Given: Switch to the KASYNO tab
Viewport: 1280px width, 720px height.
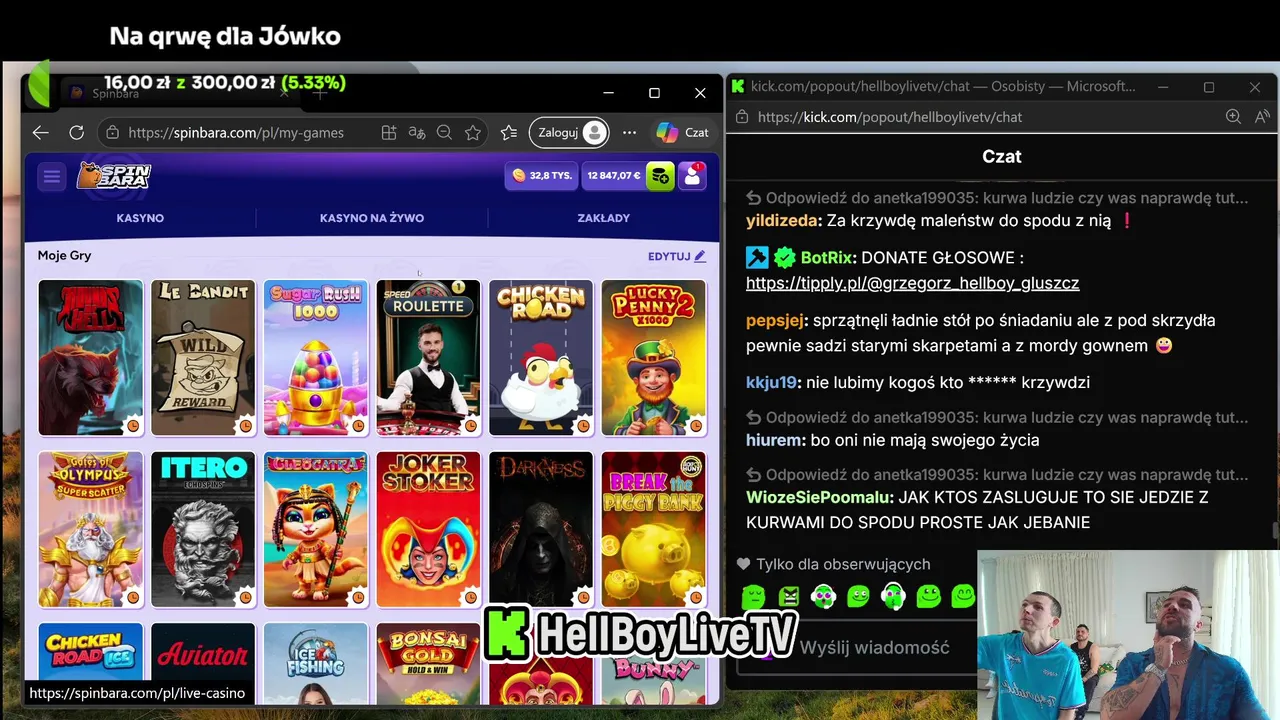Looking at the screenshot, I should tap(140, 218).
